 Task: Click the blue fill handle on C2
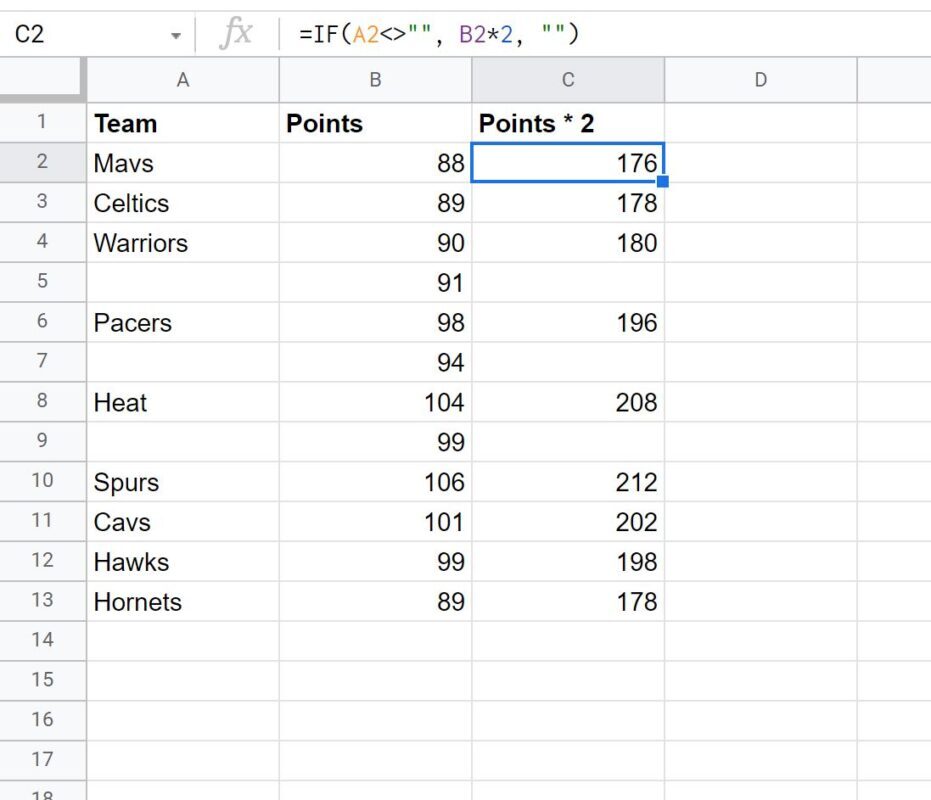click(x=663, y=181)
